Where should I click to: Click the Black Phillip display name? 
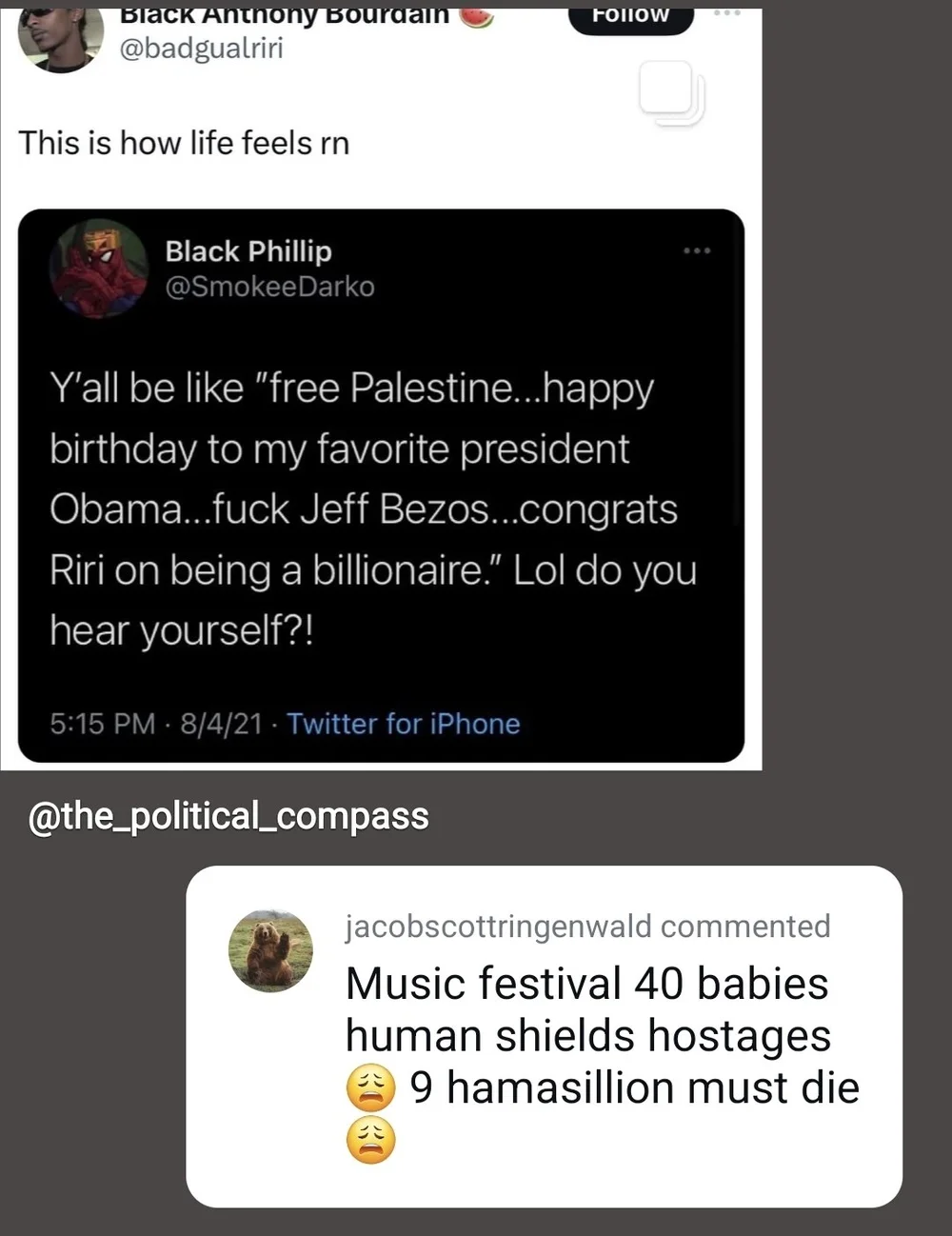click(x=248, y=251)
